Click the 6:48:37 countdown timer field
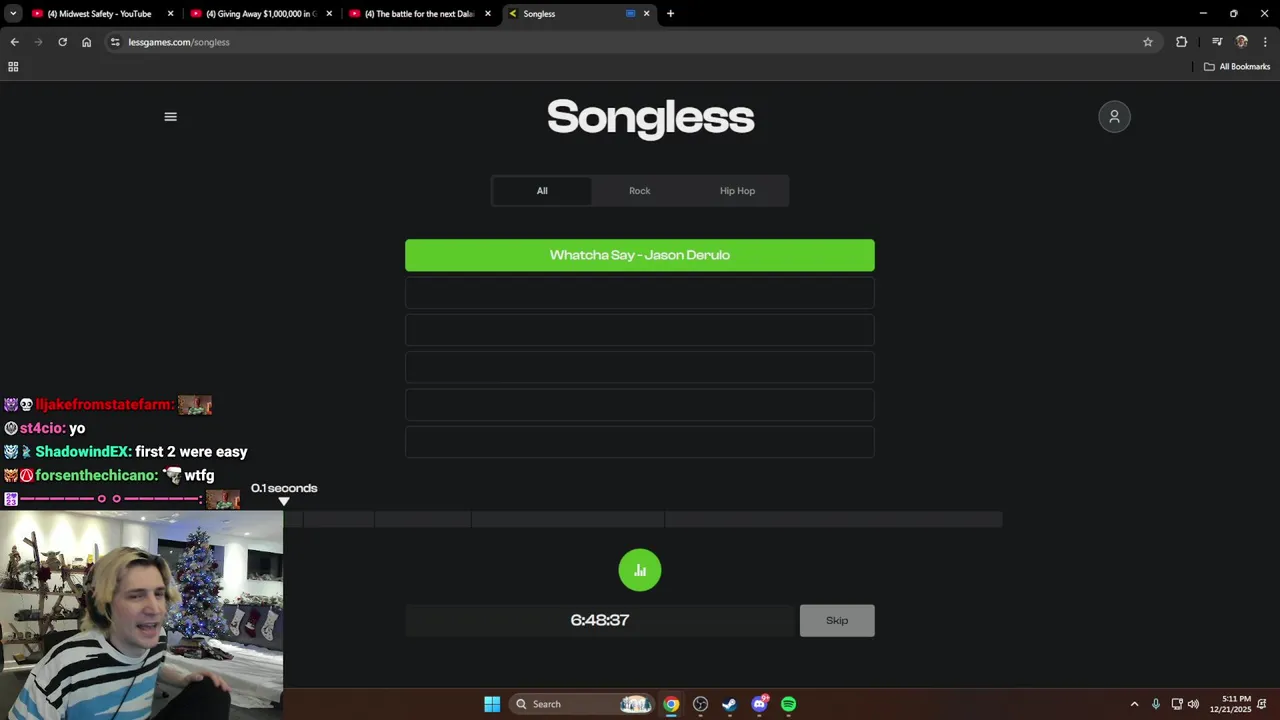 pos(600,620)
